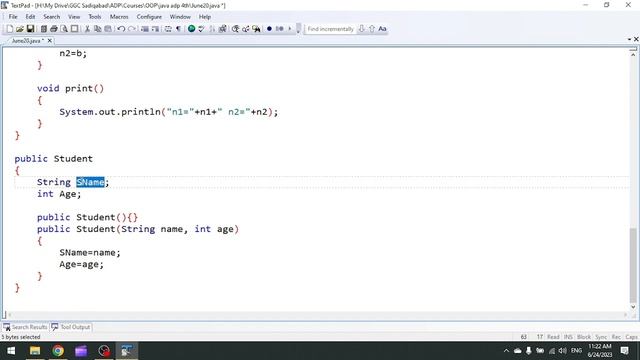The width and height of the screenshot is (640, 360).
Task: Print the document via printer icon
Action: pos(53,29)
